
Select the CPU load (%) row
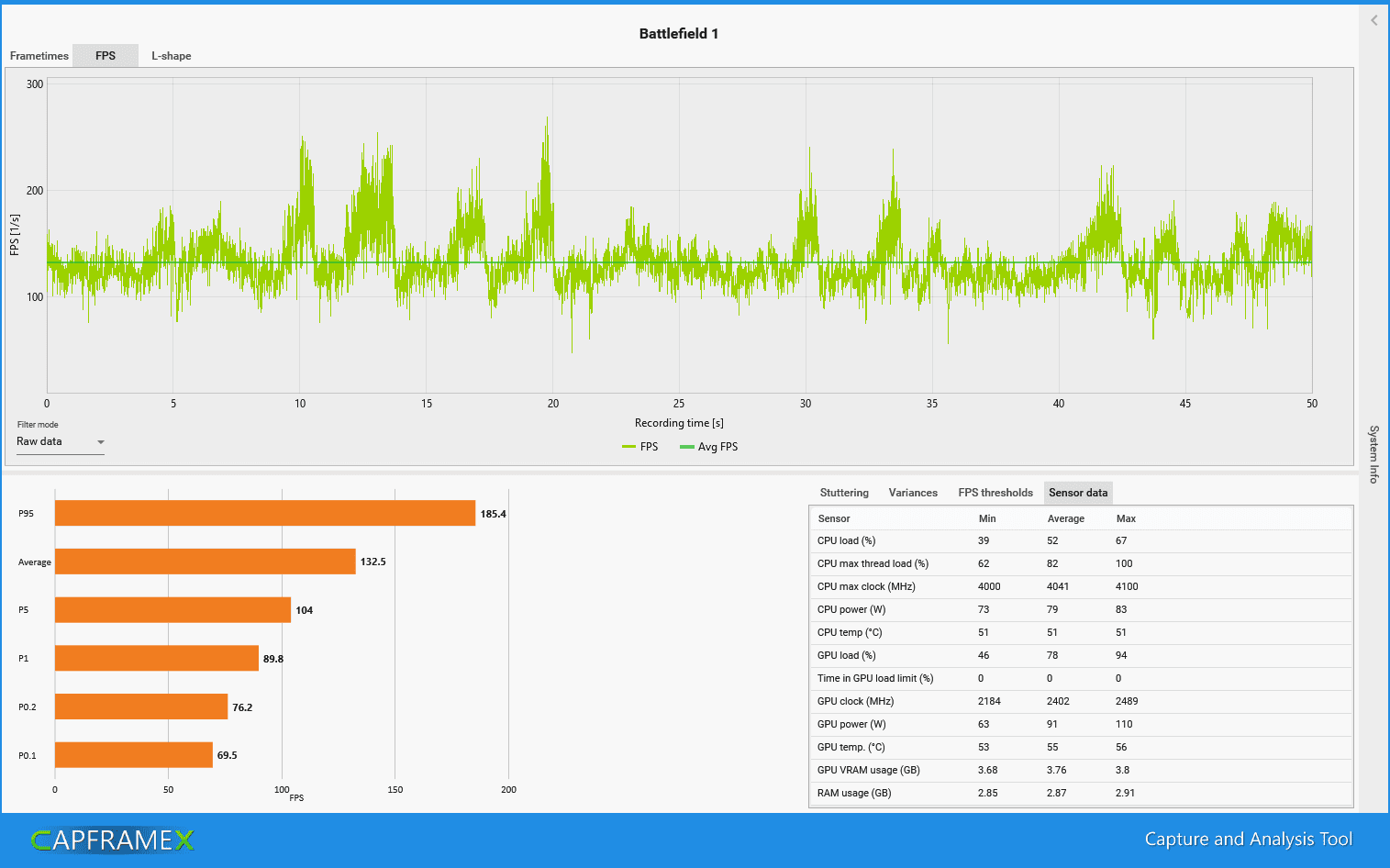click(1082, 541)
